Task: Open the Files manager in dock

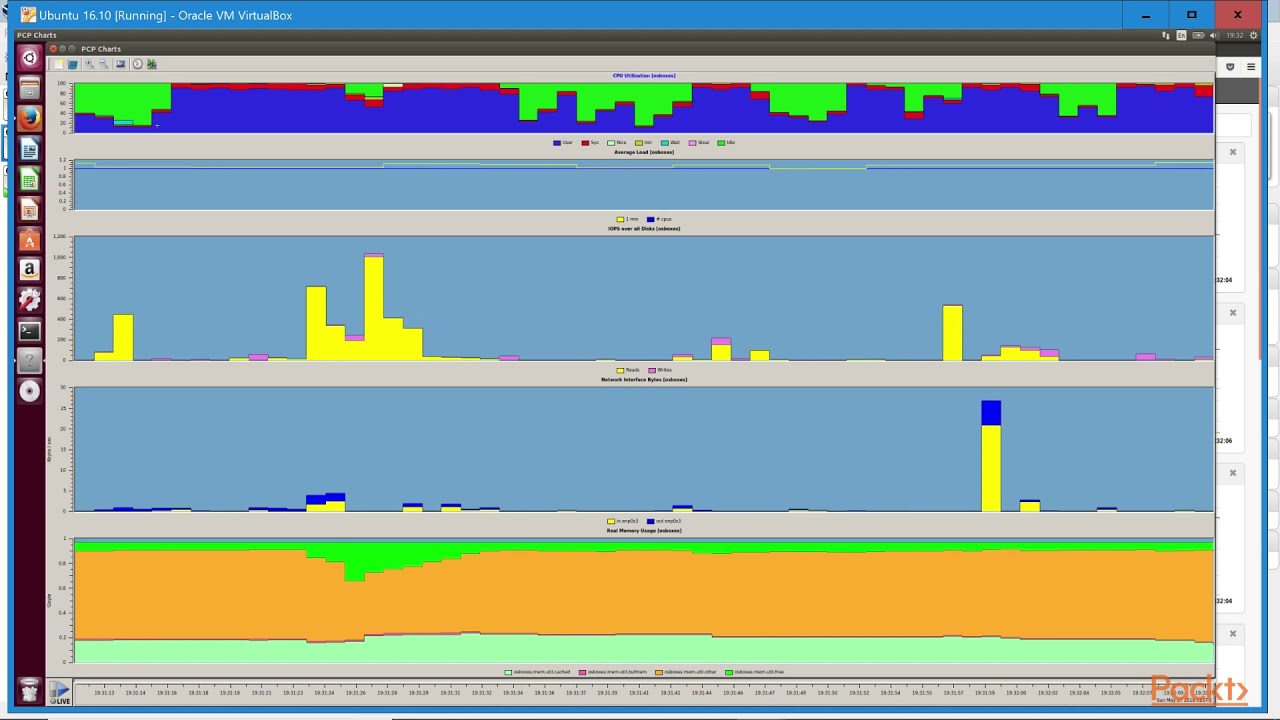Action: click(29, 88)
